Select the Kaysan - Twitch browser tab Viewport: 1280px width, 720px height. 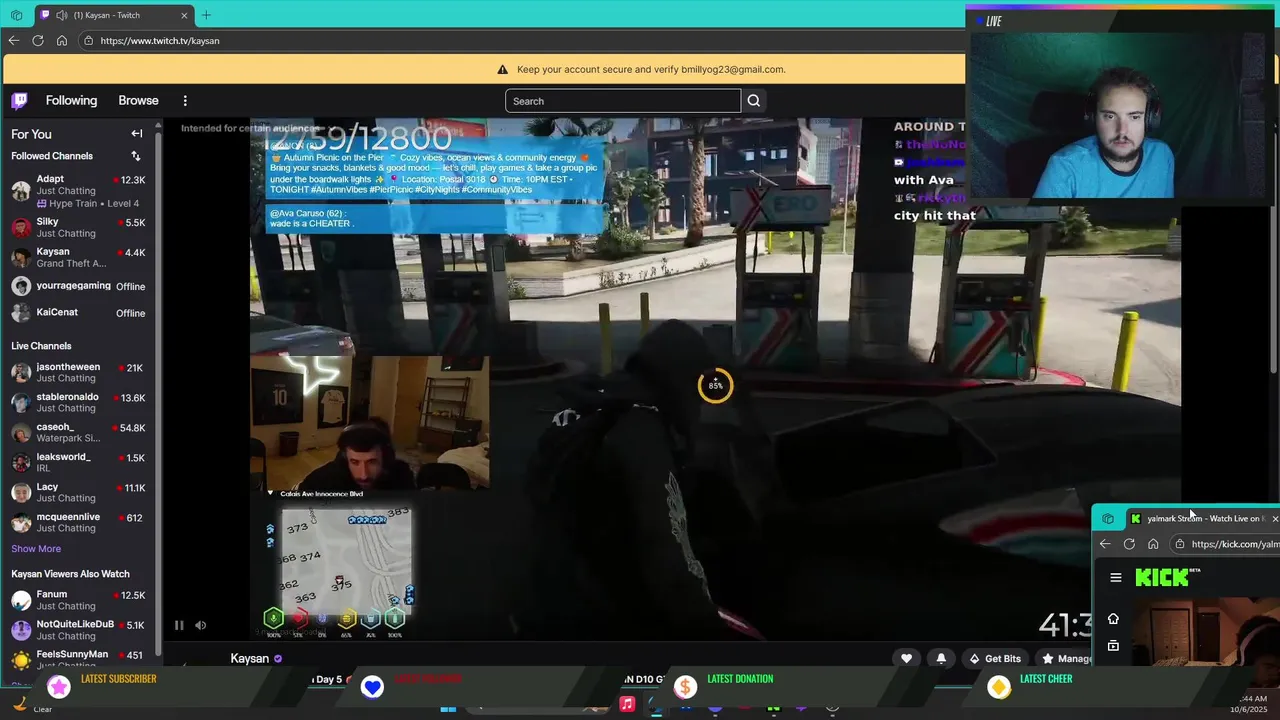[x=112, y=15]
